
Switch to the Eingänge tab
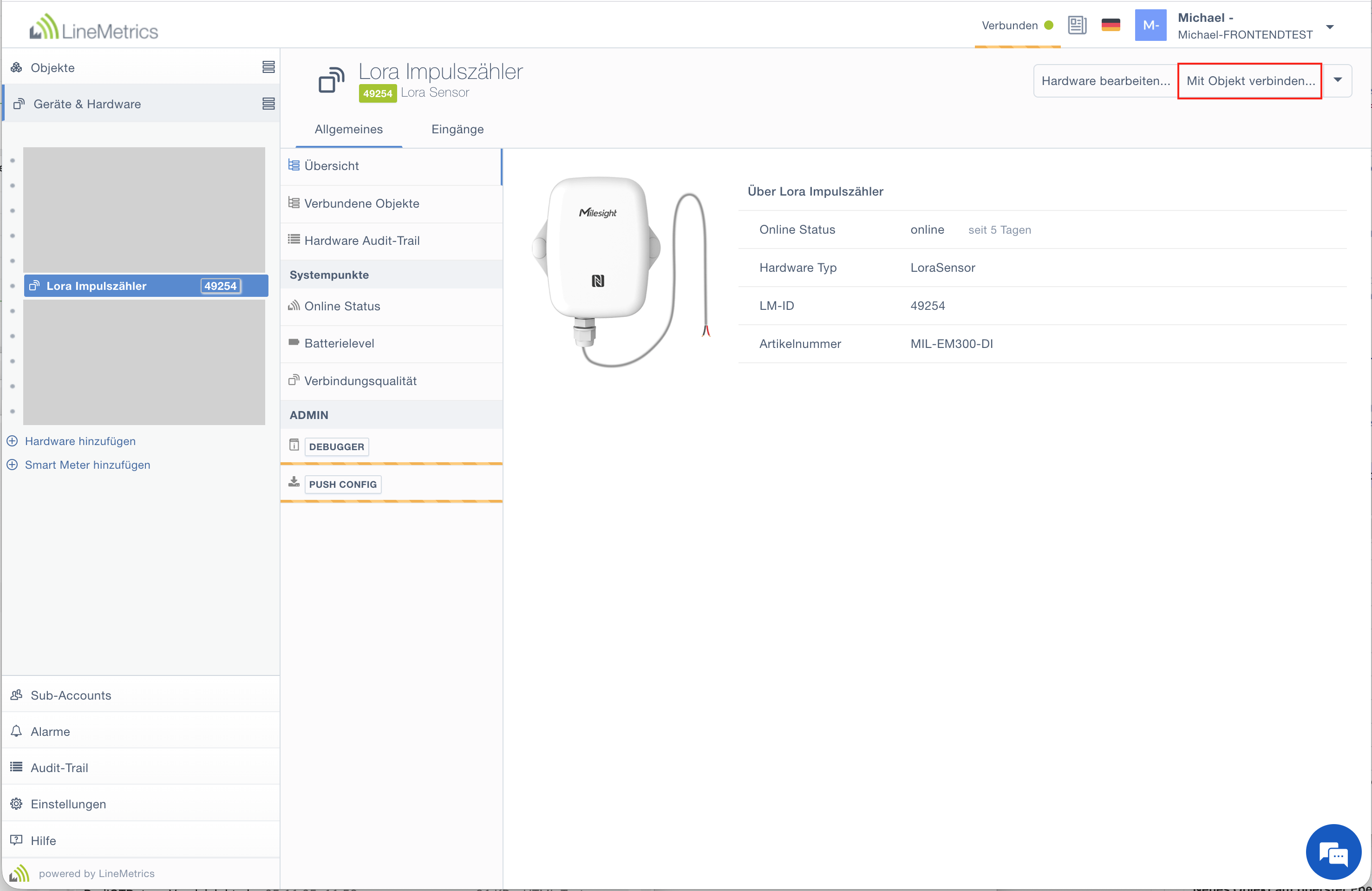point(457,129)
